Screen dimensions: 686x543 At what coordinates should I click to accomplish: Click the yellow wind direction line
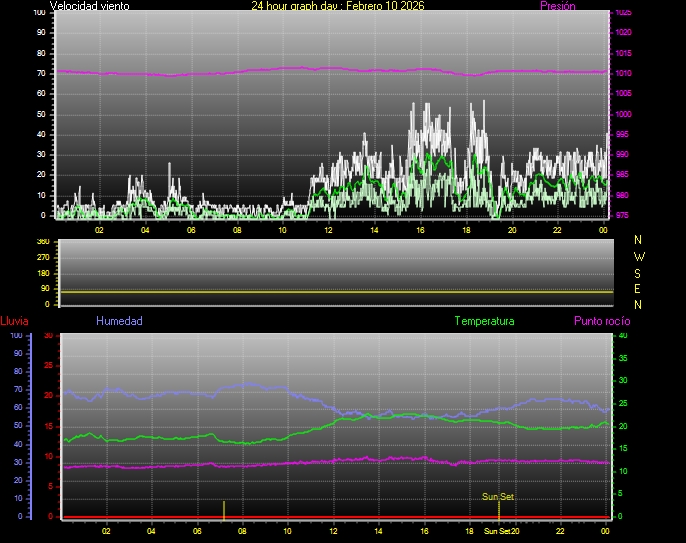point(330,292)
